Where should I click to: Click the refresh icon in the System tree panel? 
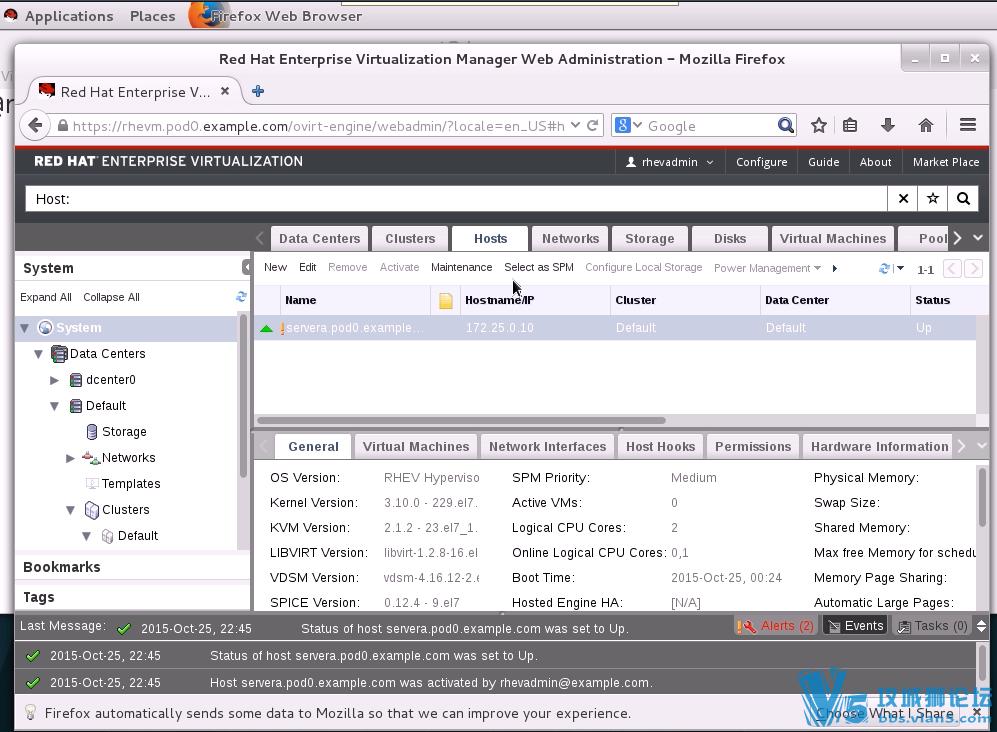(x=241, y=297)
